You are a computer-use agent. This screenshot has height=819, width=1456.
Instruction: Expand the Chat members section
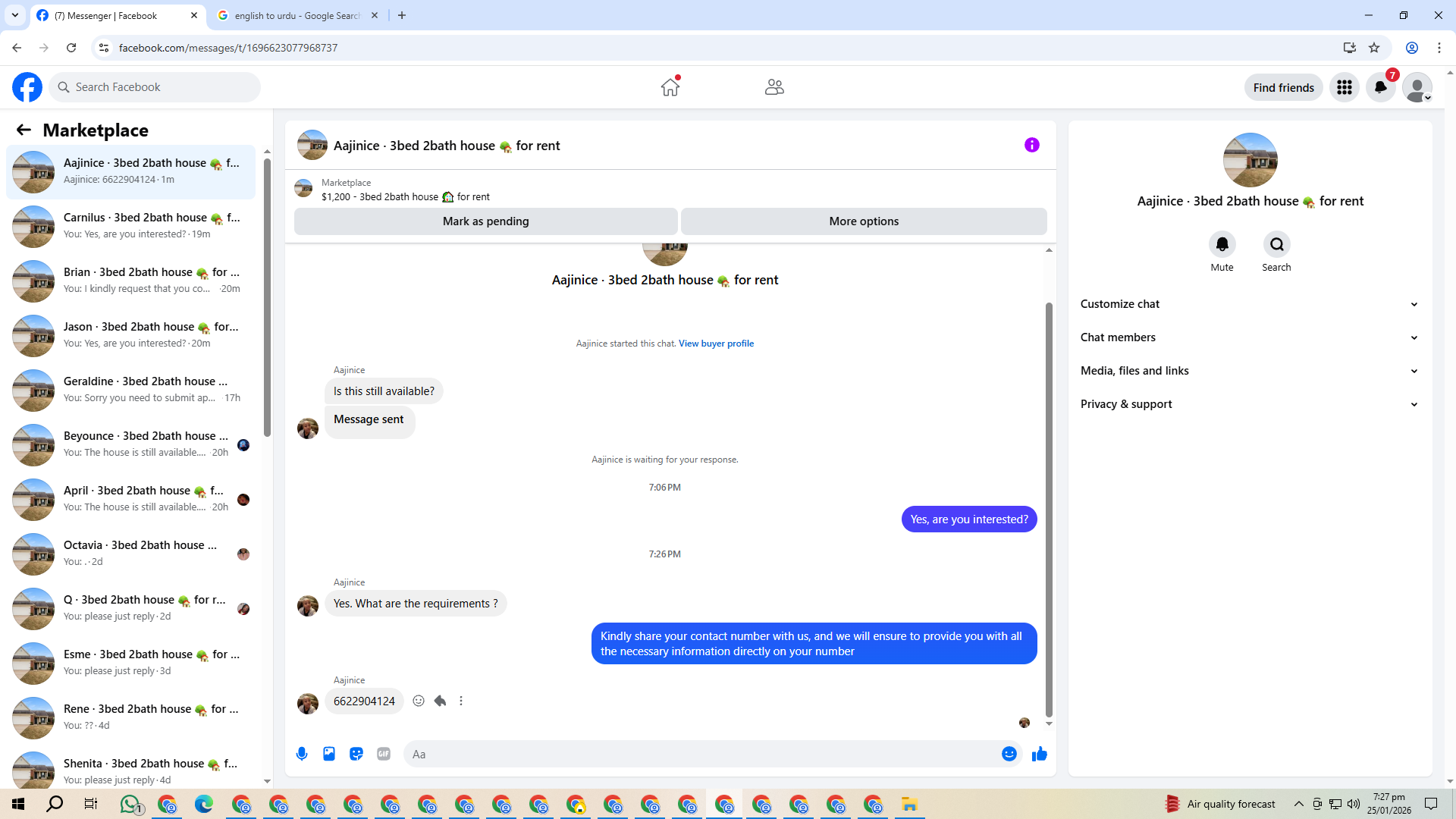(1250, 337)
